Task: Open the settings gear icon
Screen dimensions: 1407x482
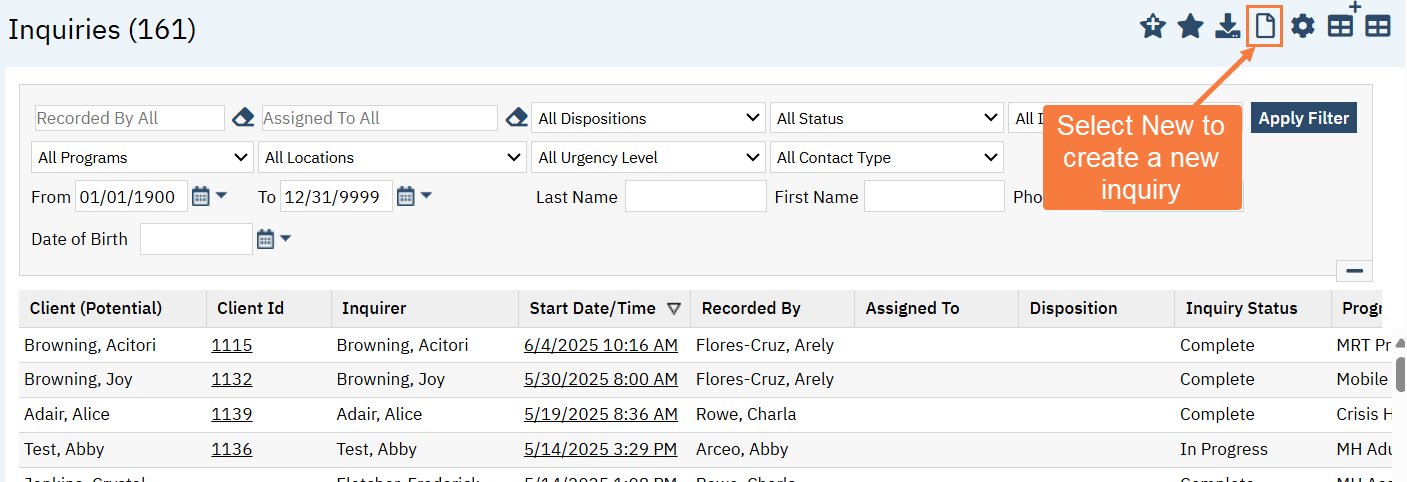Action: click(1302, 27)
